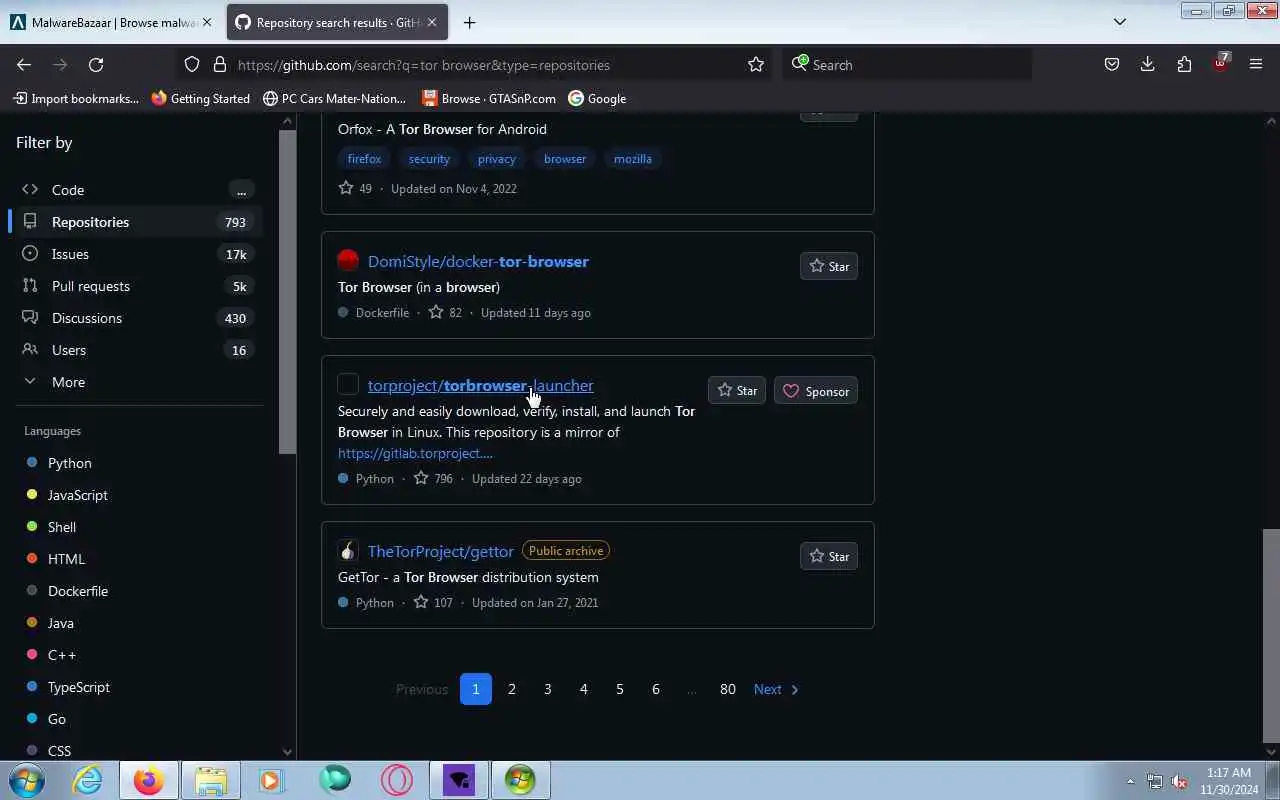This screenshot has width=1280, height=800.
Task: Filter results by Dockerfile language
Action: pos(77,591)
